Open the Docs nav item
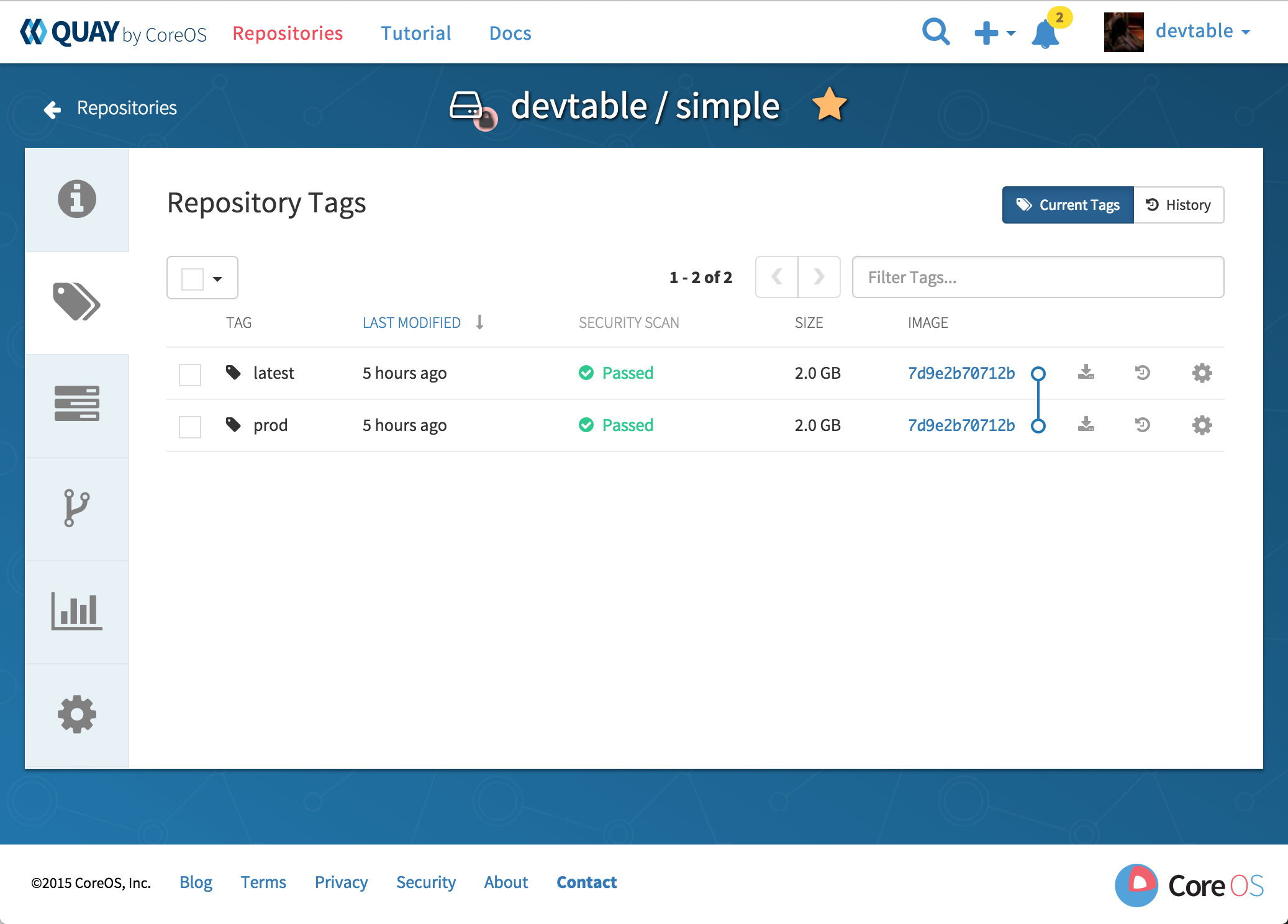Screen dimensions: 1288x924 click(510, 33)
